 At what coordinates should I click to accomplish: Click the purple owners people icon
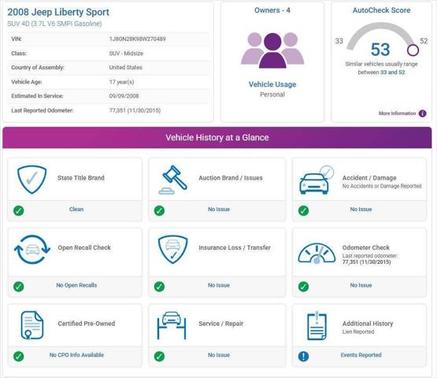pos(272,50)
